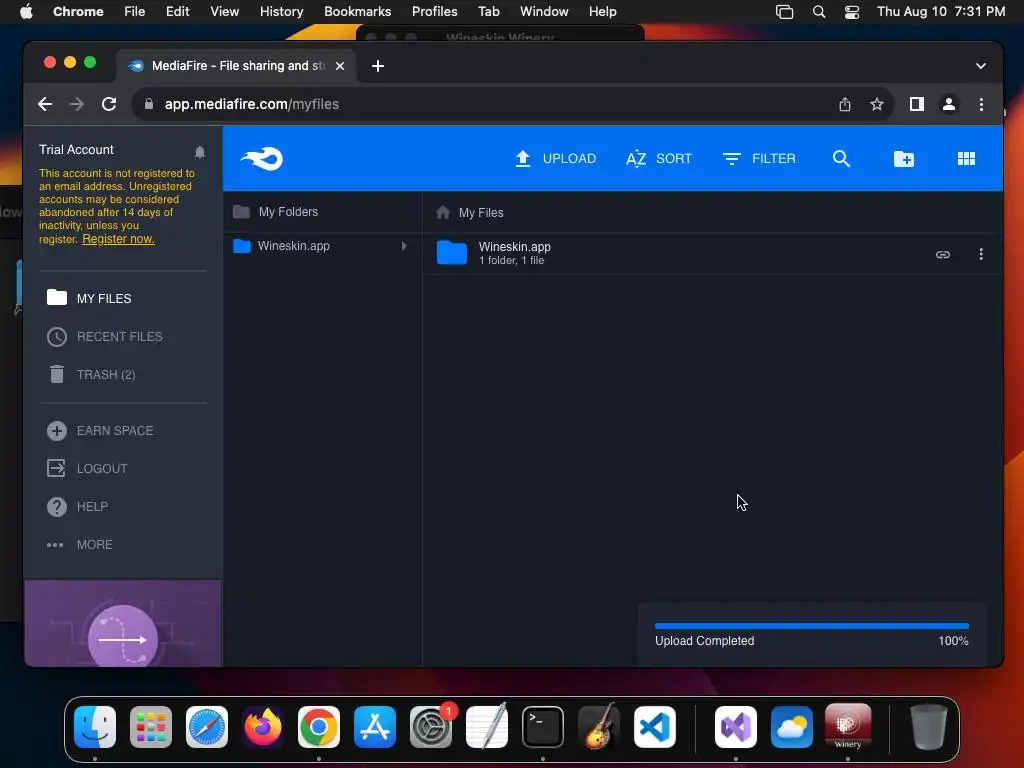
Task: Open Control Center in menu bar
Action: [x=852, y=12]
